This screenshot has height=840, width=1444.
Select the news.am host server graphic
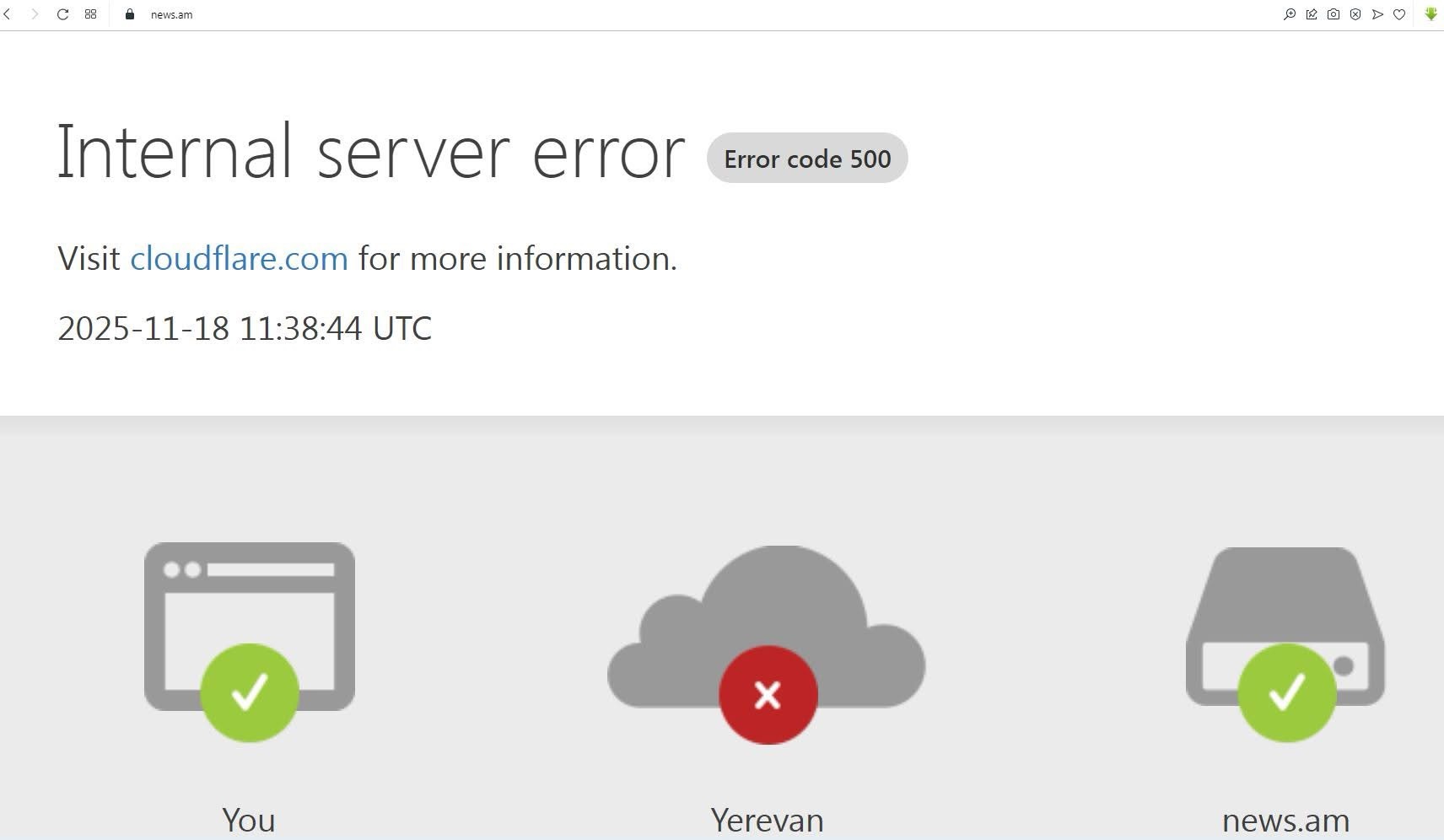coord(1285,644)
